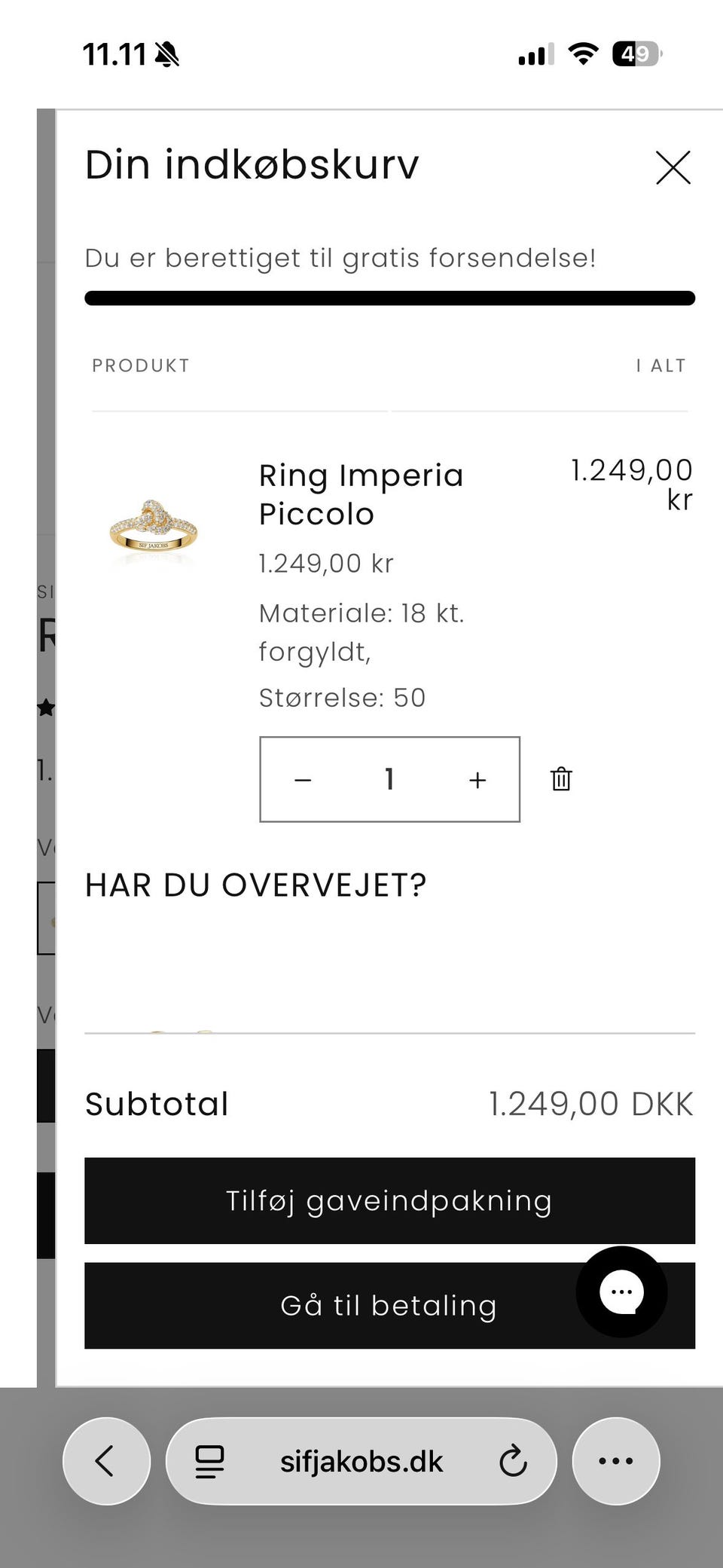Tap the battery indicator in status bar

tap(636, 54)
